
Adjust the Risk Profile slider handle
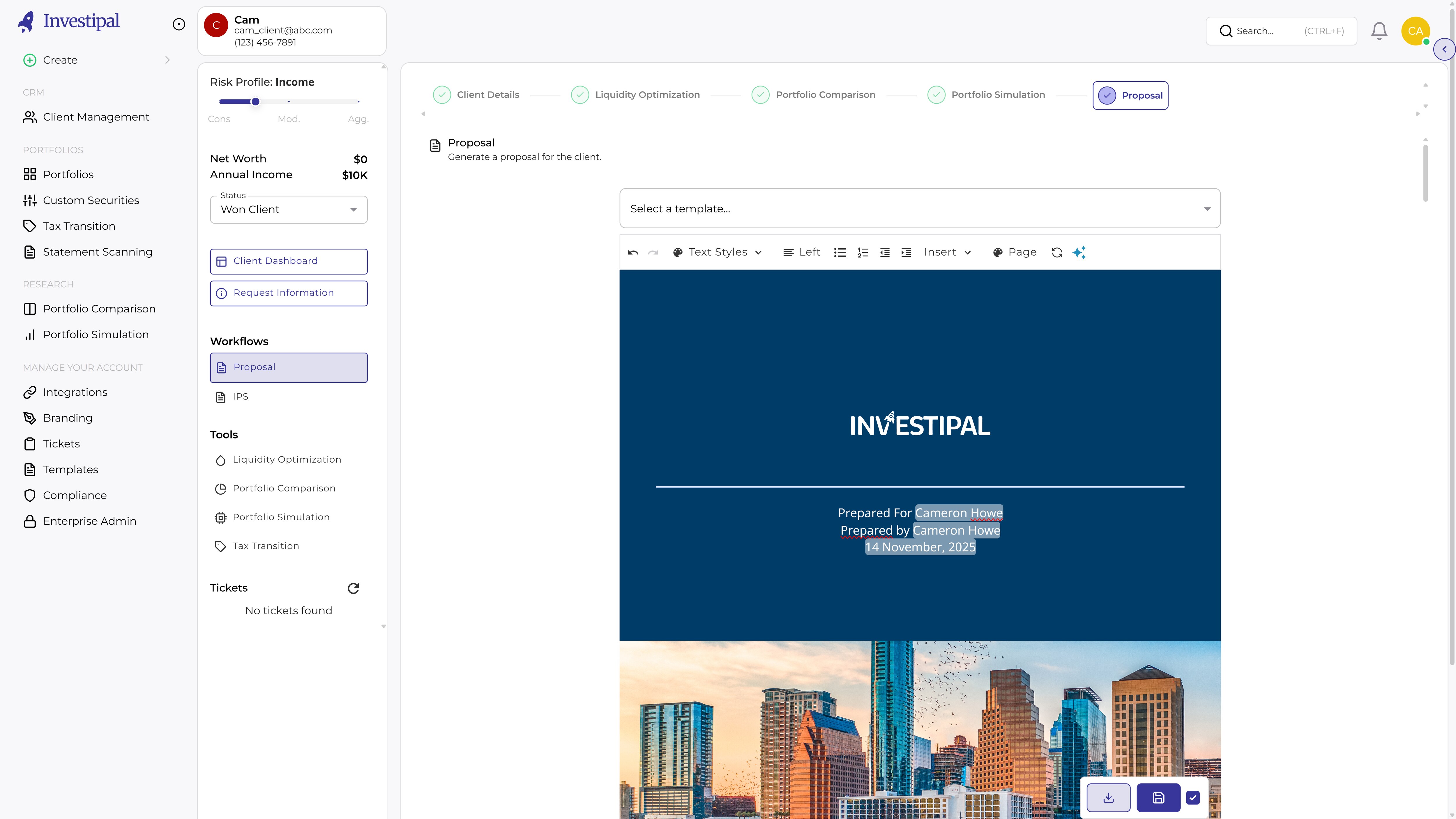[x=255, y=102]
